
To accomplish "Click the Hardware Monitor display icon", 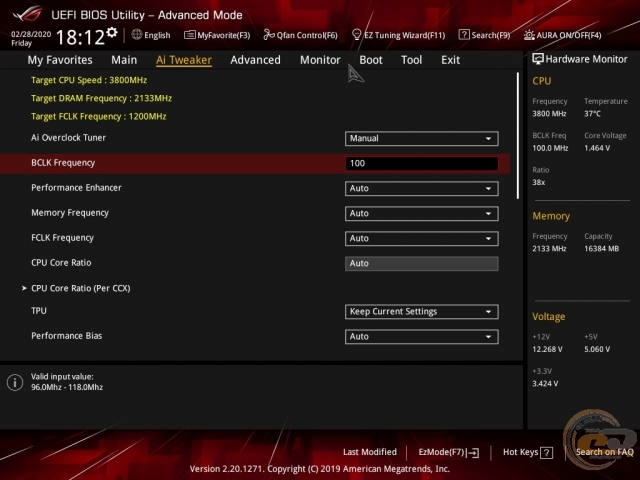I will click(x=538, y=59).
